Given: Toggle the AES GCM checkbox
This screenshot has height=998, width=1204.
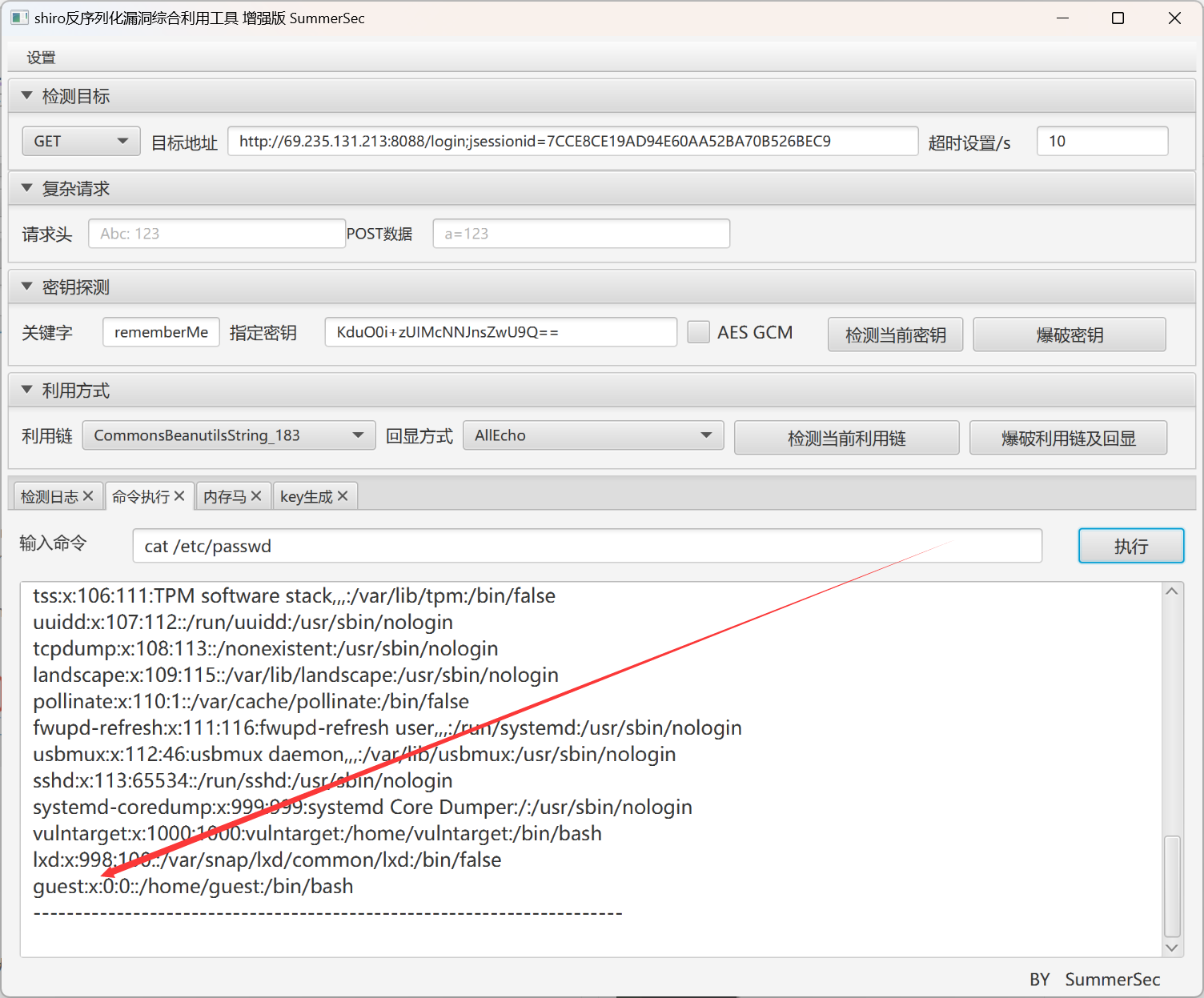Looking at the screenshot, I should click(699, 332).
